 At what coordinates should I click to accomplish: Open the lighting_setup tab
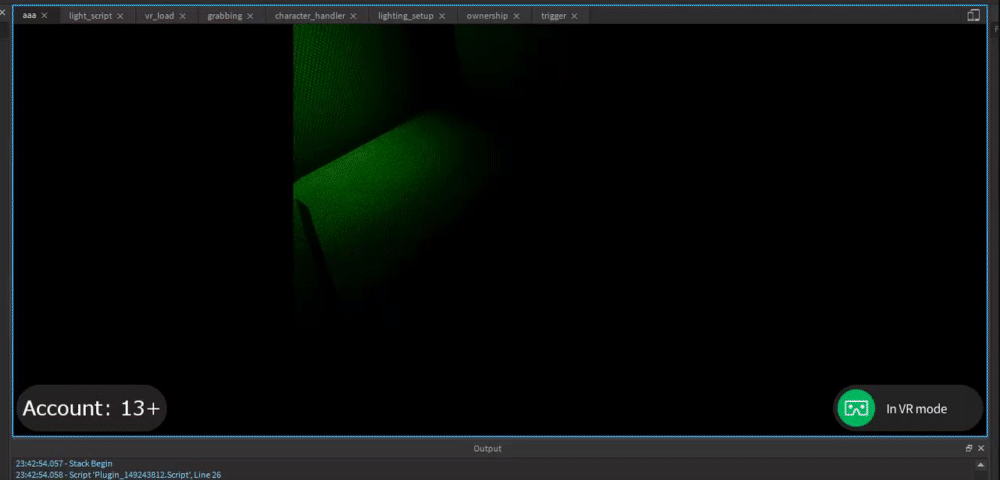[x=406, y=16]
